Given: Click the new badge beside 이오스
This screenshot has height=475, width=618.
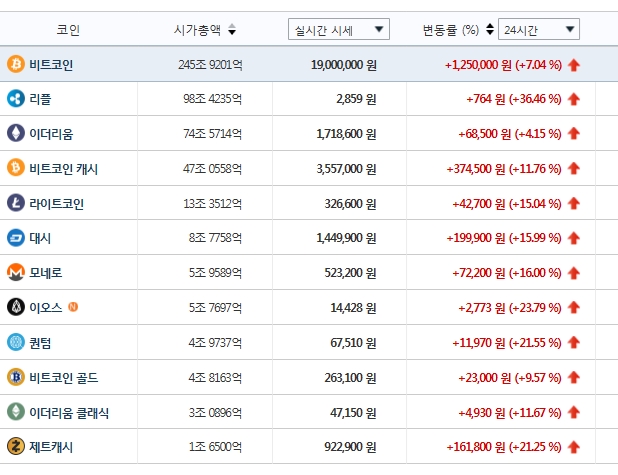Looking at the screenshot, I should coord(72,306).
